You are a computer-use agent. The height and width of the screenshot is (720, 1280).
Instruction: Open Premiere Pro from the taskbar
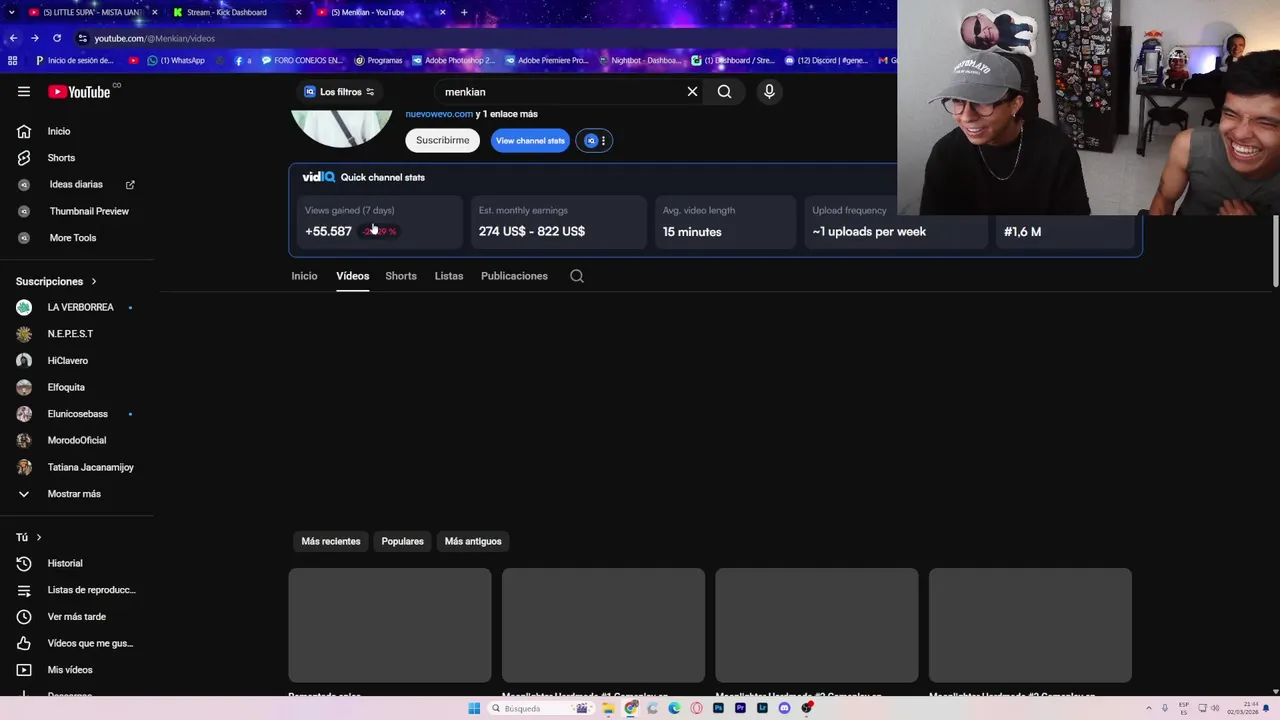tap(740, 708)
